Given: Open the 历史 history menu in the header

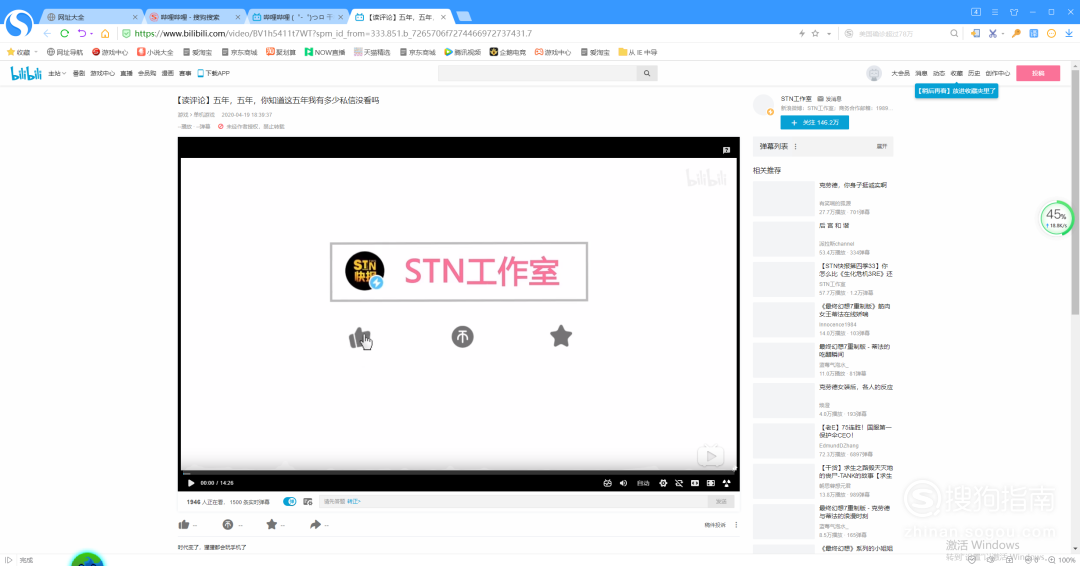Looking at the screenshot, I should coord(973,73).
